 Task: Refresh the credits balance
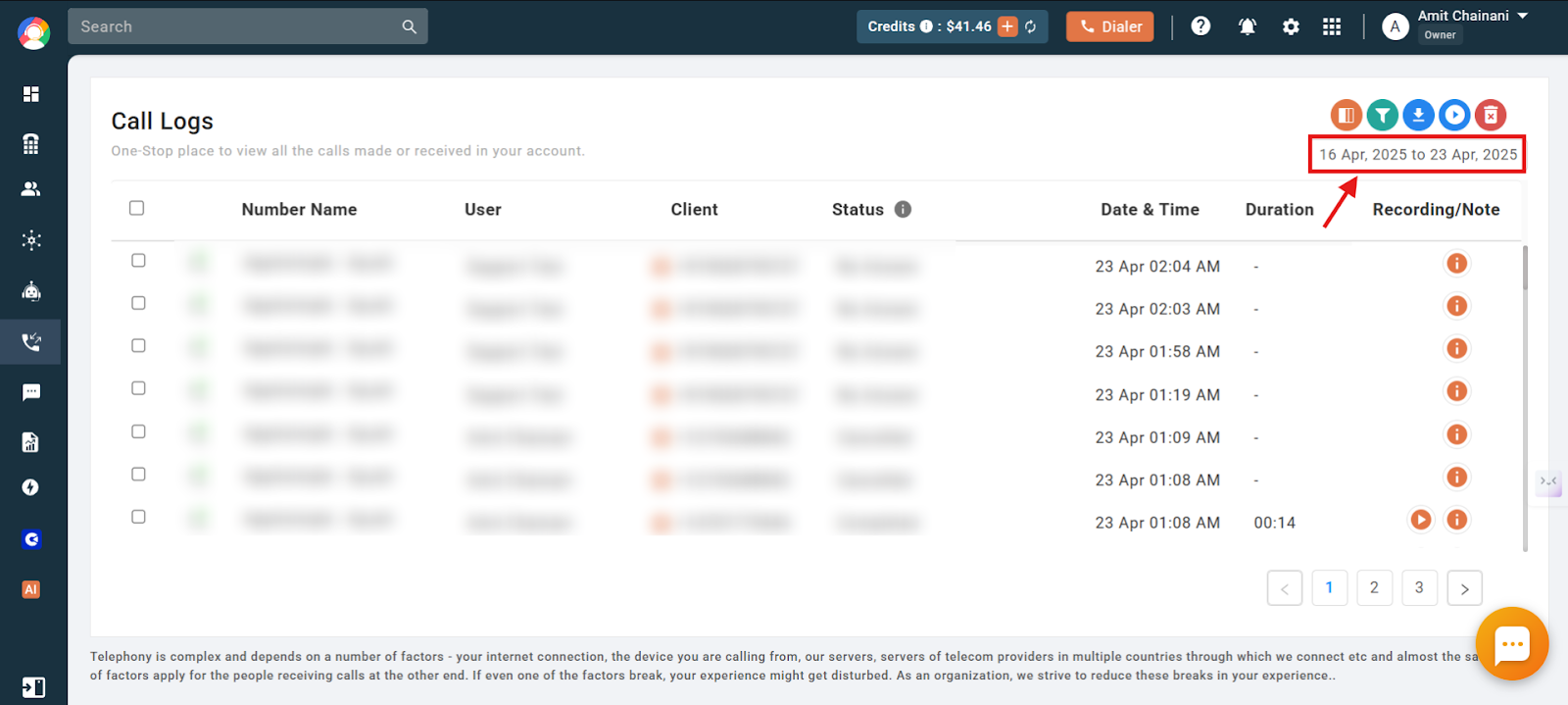1031,26
